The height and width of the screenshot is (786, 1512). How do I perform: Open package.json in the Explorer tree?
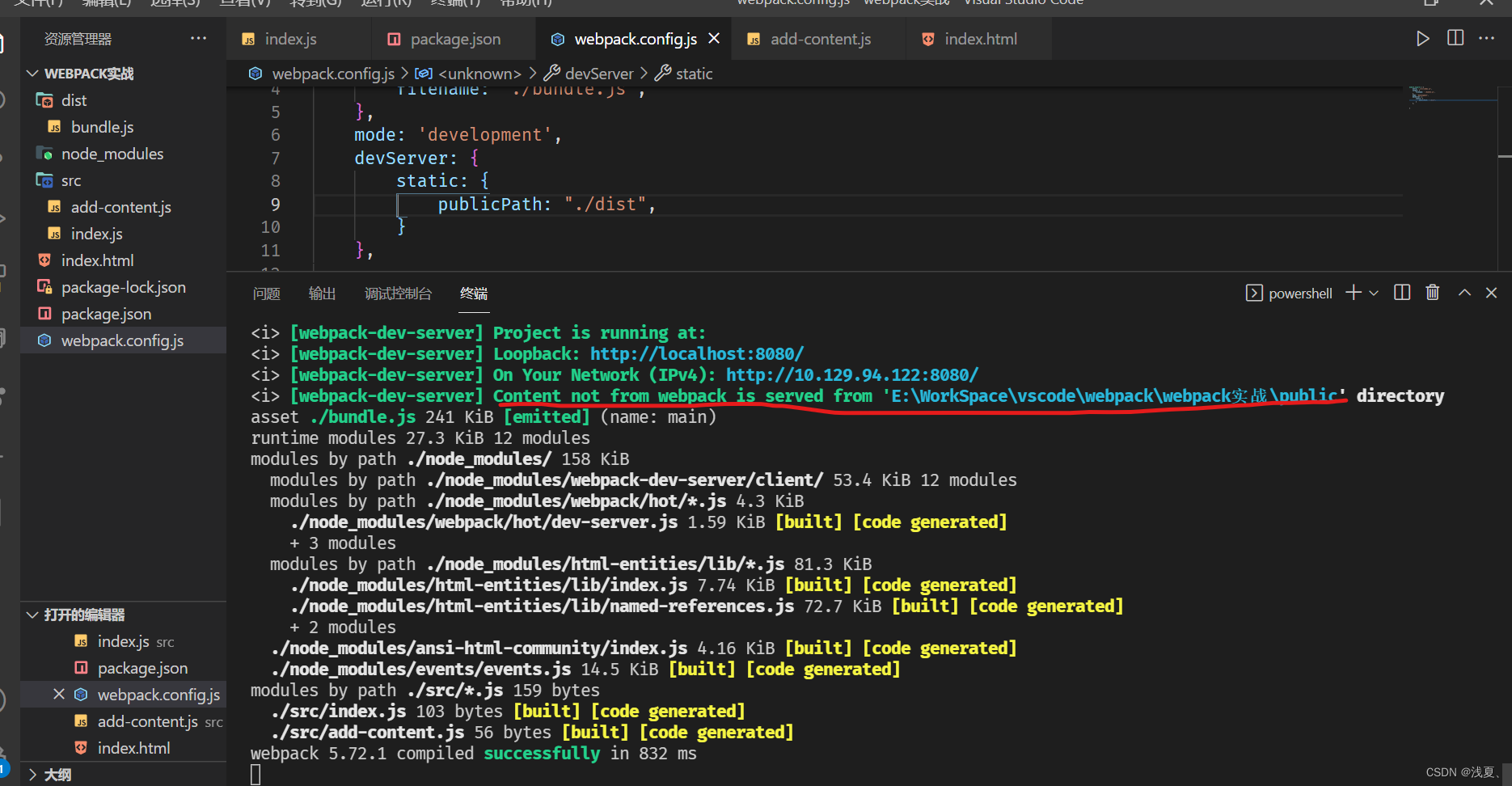[106, 314]
